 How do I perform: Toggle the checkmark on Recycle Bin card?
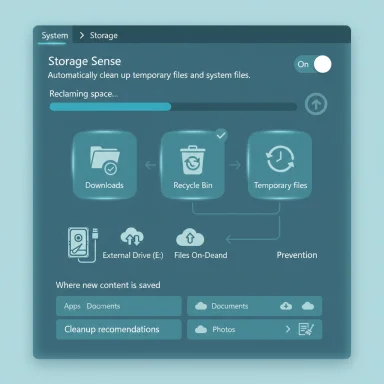tap(221, 135)
